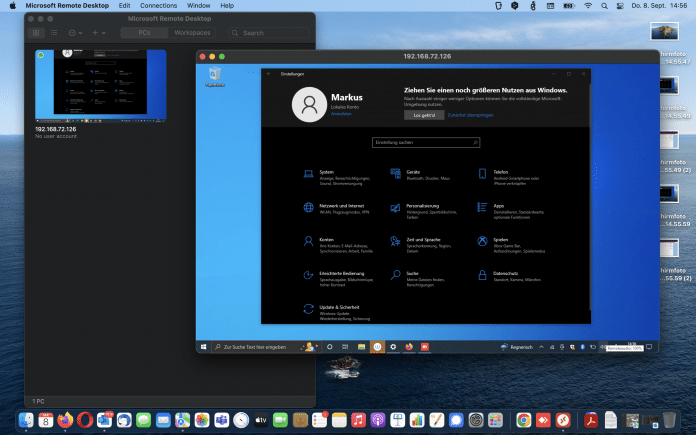Open Google Chrome from the macOS Dock
Screen dimensions: 696x435
pyautogui.click(x=524, y=420)
